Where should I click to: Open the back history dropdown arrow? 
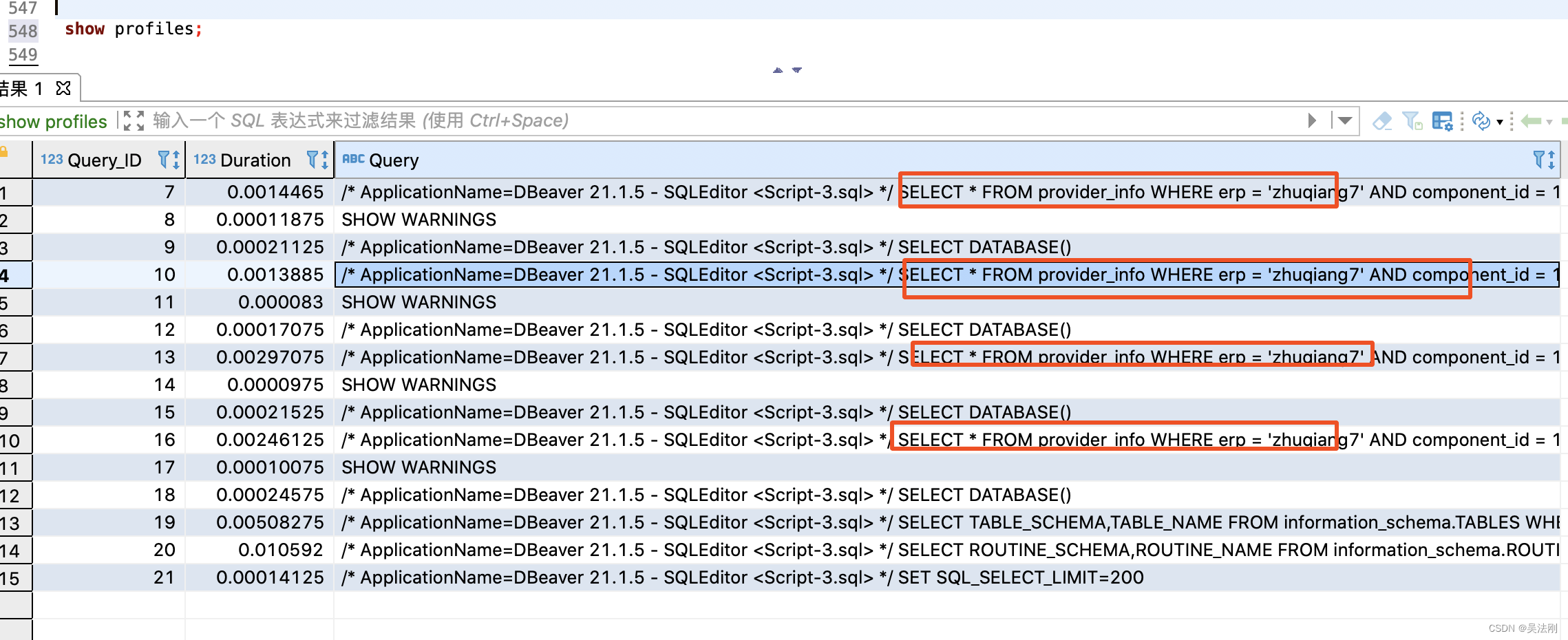pos(1549,122)
